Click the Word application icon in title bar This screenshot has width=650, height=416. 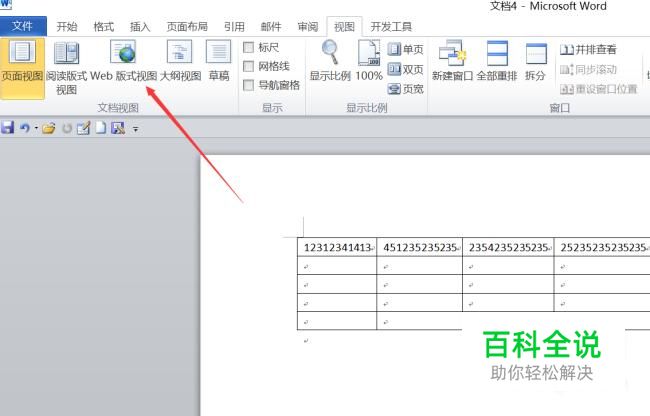[x=6, y=4]
